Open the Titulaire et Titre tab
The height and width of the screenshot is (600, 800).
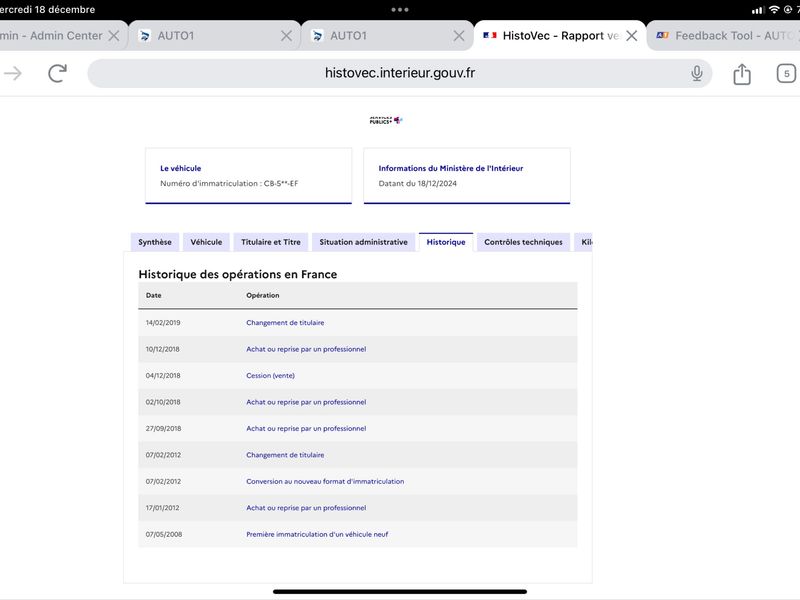coord(271,242)
